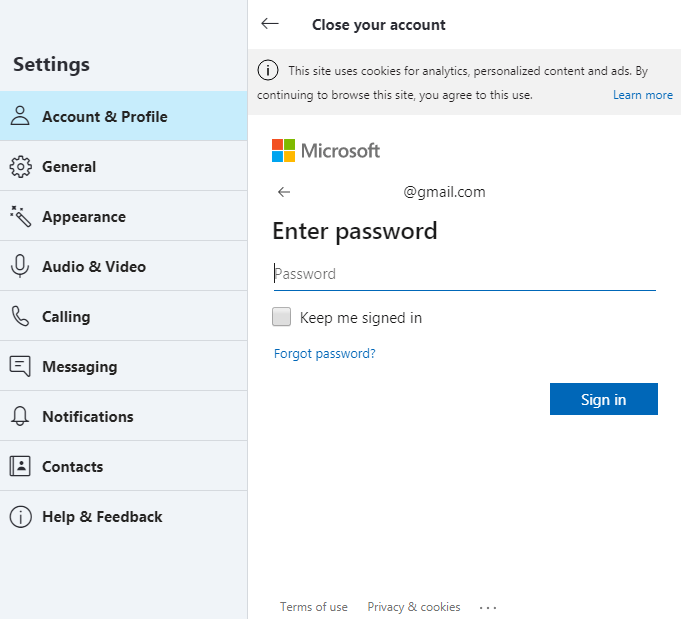Open the Account & Profile settings section
This screenshot has height=619, width=681.
pos(124,116)
